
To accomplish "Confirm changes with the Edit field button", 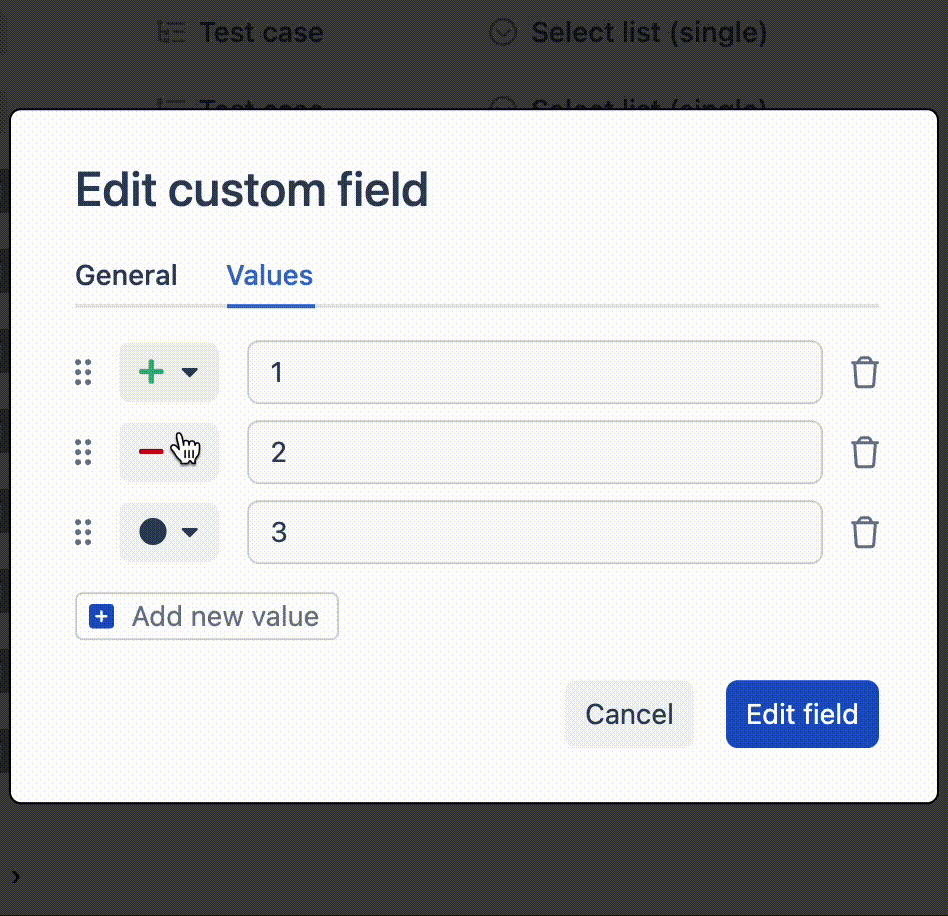I will pos(802,714).
